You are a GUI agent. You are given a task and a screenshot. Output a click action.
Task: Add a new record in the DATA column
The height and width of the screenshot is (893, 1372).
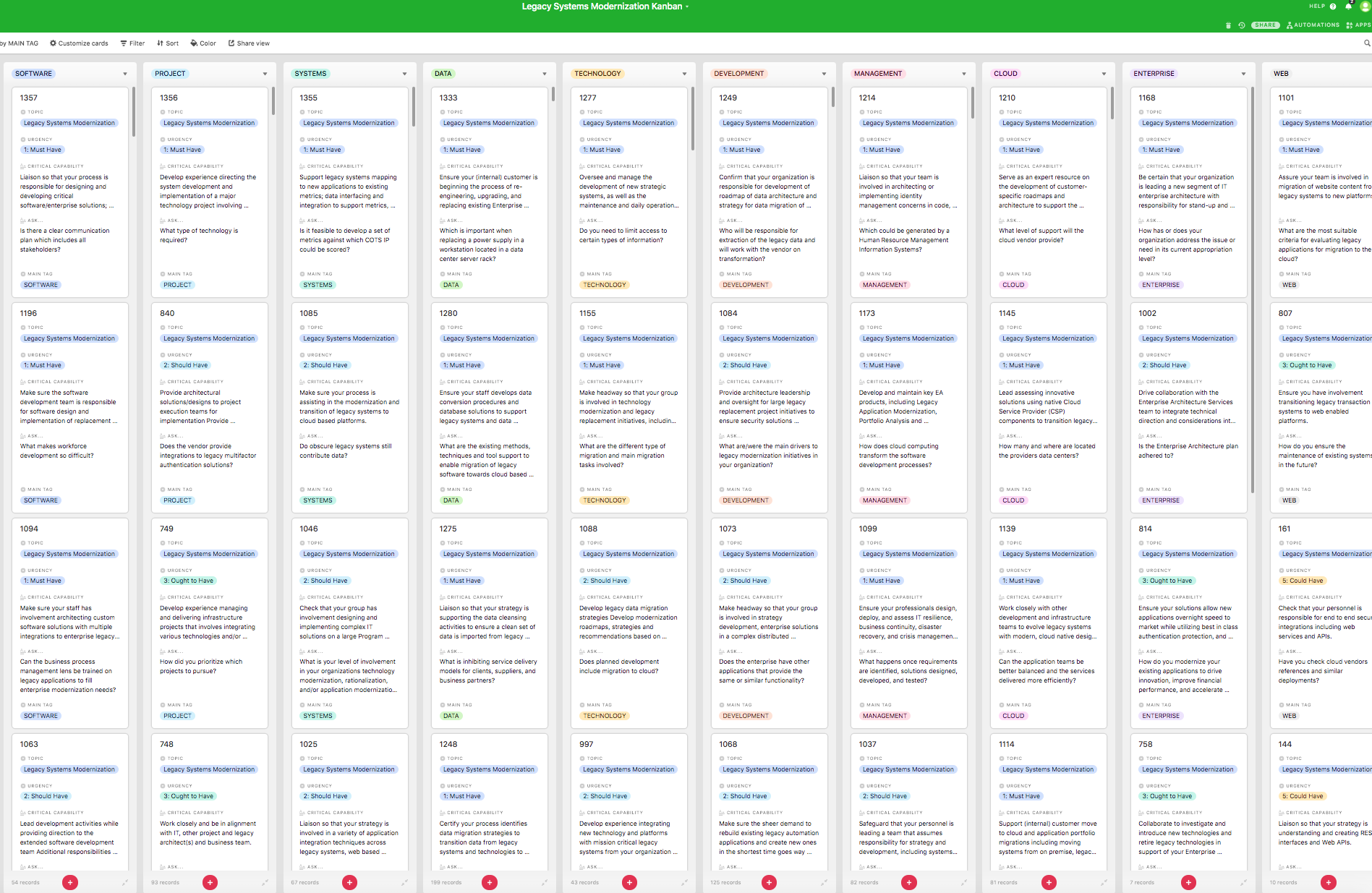[x=490, y=882]
